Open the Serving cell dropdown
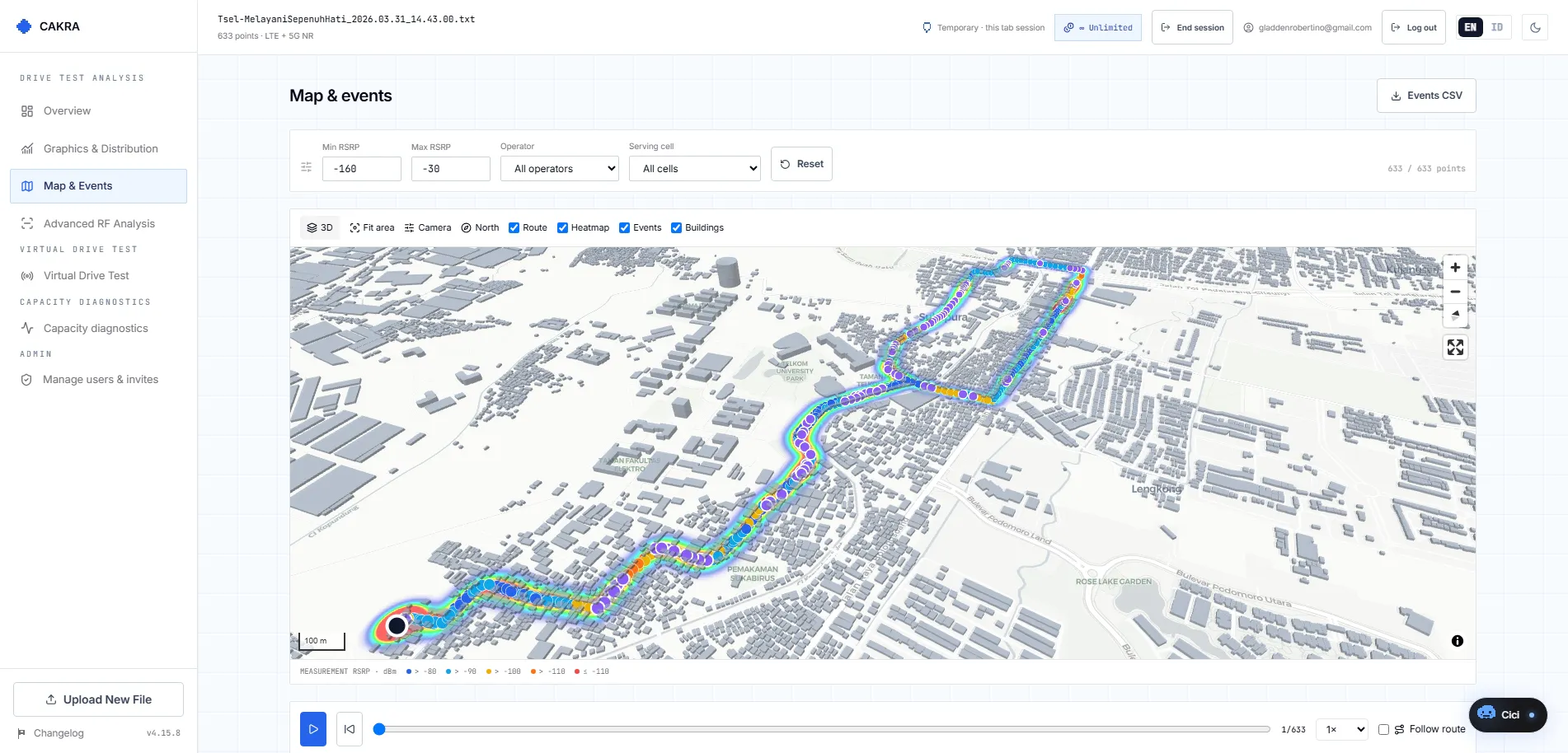Image resolution: width=1568 pixels, height=753 pixels. pyautogui.click(x=695, y=169)
